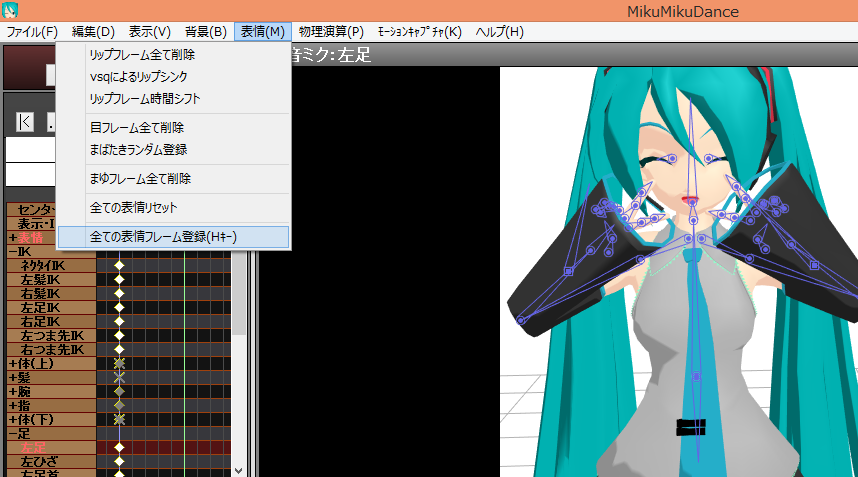This screenshot has width=858, height=477.
Task: Click the head bone marker on model
Action: tap(693, 203)
